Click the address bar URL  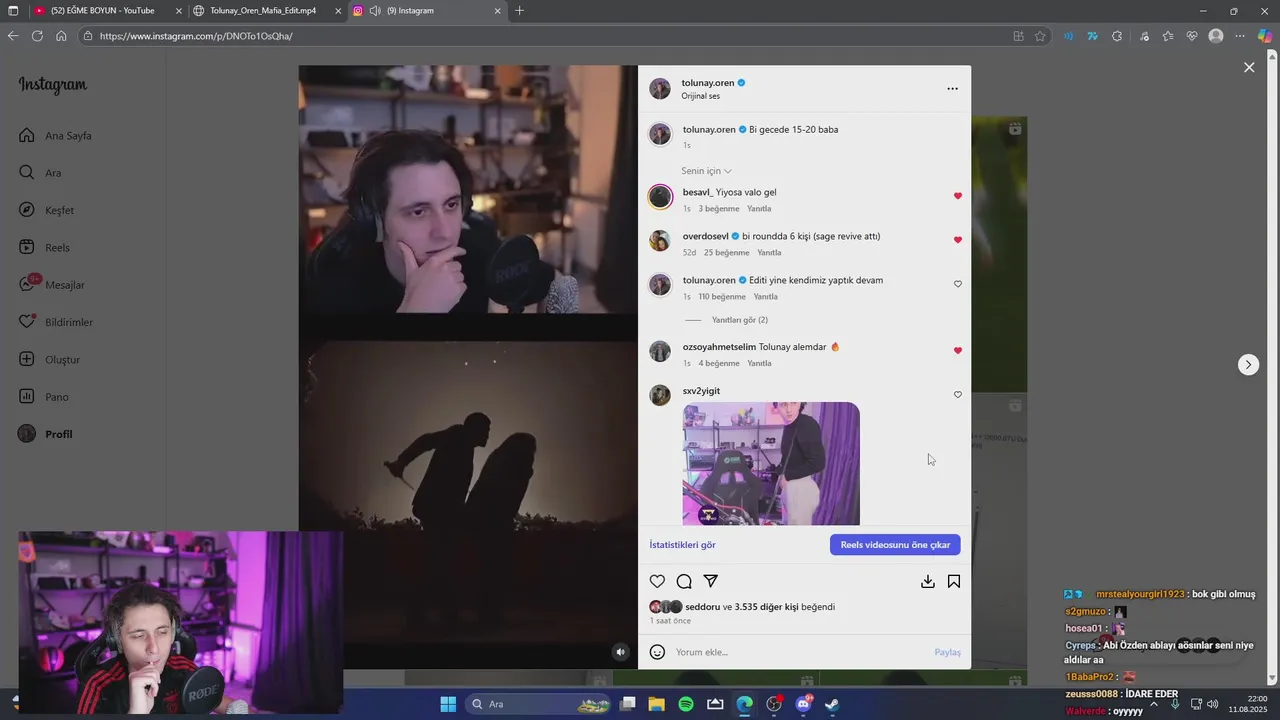pos(196,36)
